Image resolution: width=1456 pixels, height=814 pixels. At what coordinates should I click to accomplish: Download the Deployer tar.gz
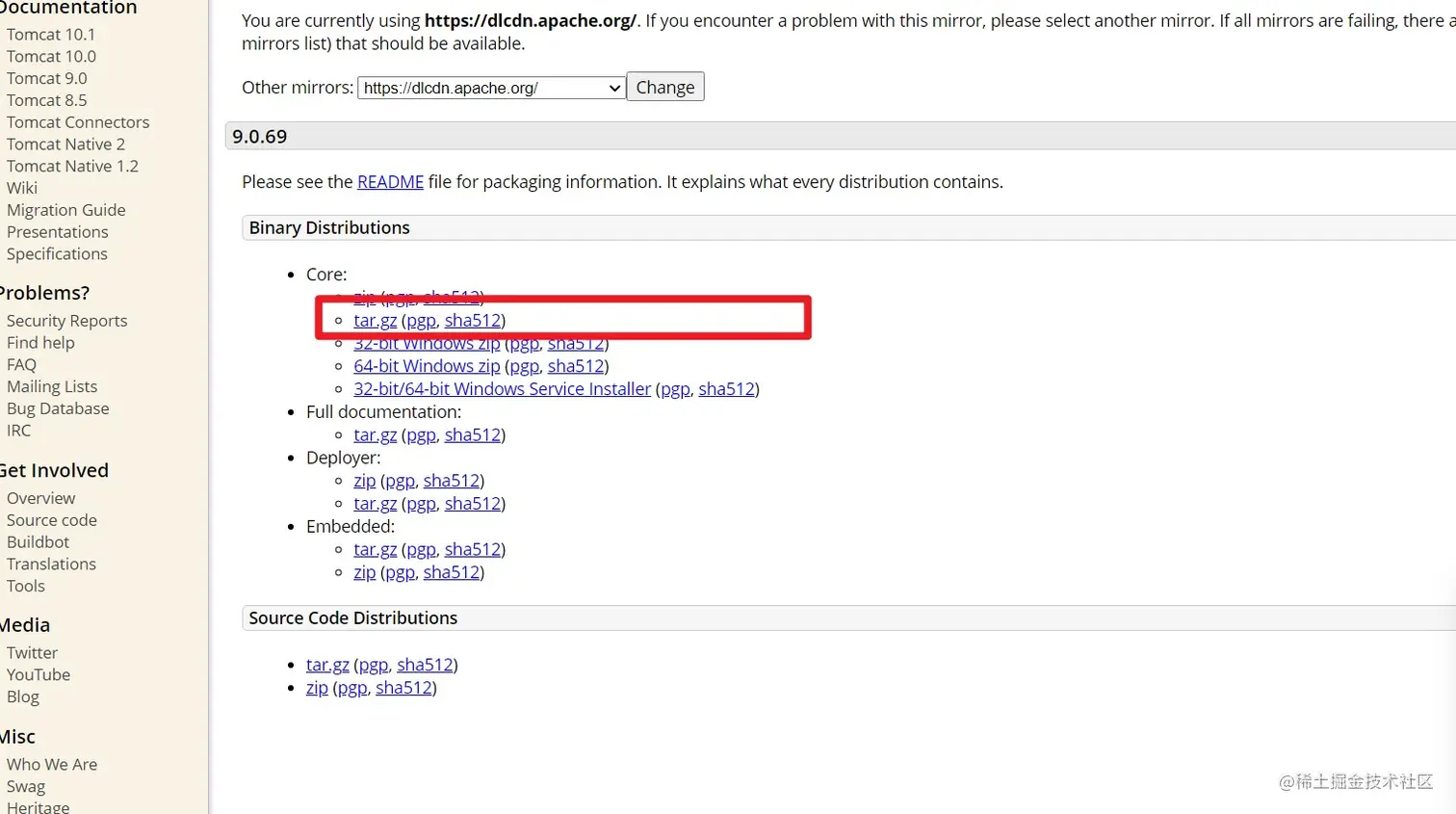point(375,504)
